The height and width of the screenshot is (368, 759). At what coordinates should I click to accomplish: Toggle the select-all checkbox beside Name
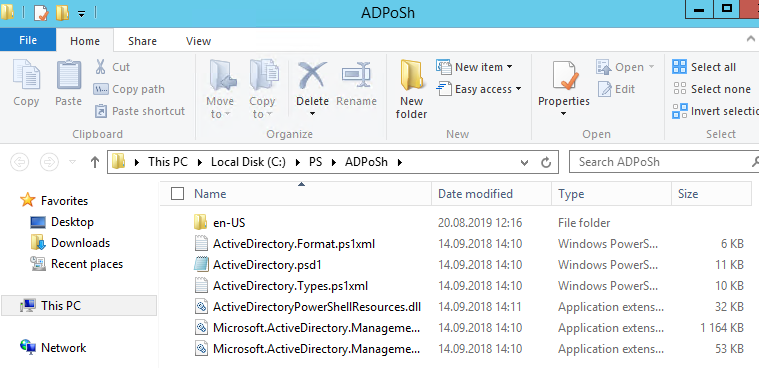click(178, 194)
